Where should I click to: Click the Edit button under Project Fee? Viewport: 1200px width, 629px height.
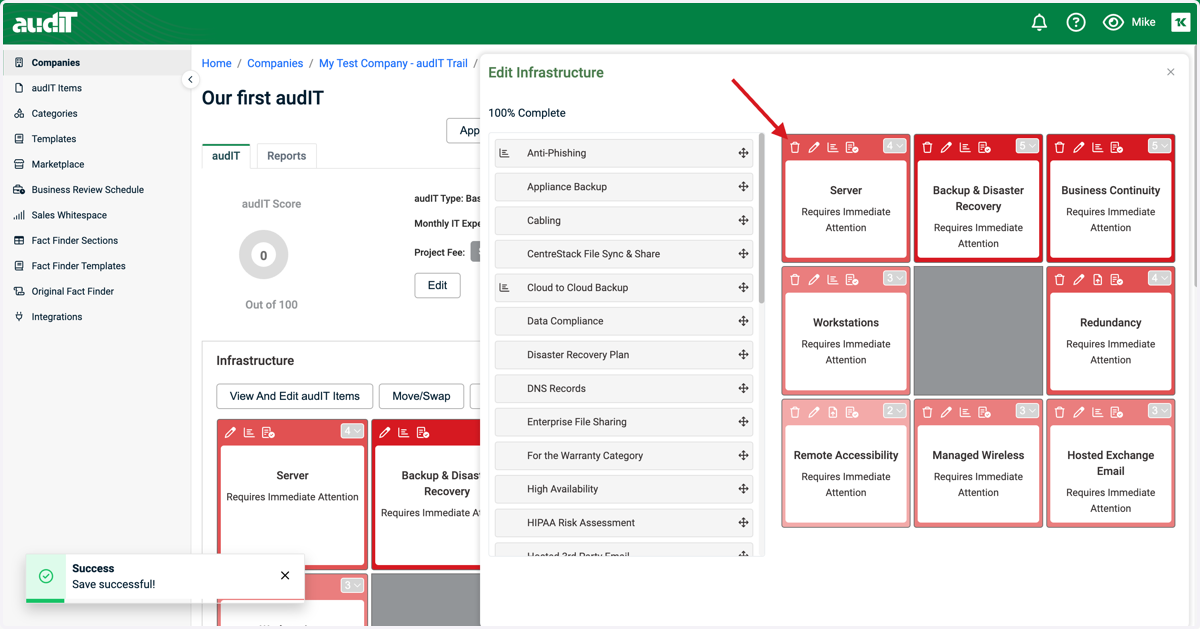point(437,285)
